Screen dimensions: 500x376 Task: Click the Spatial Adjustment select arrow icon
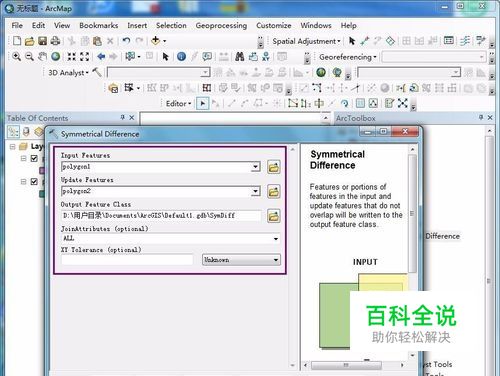click(352, 41)
